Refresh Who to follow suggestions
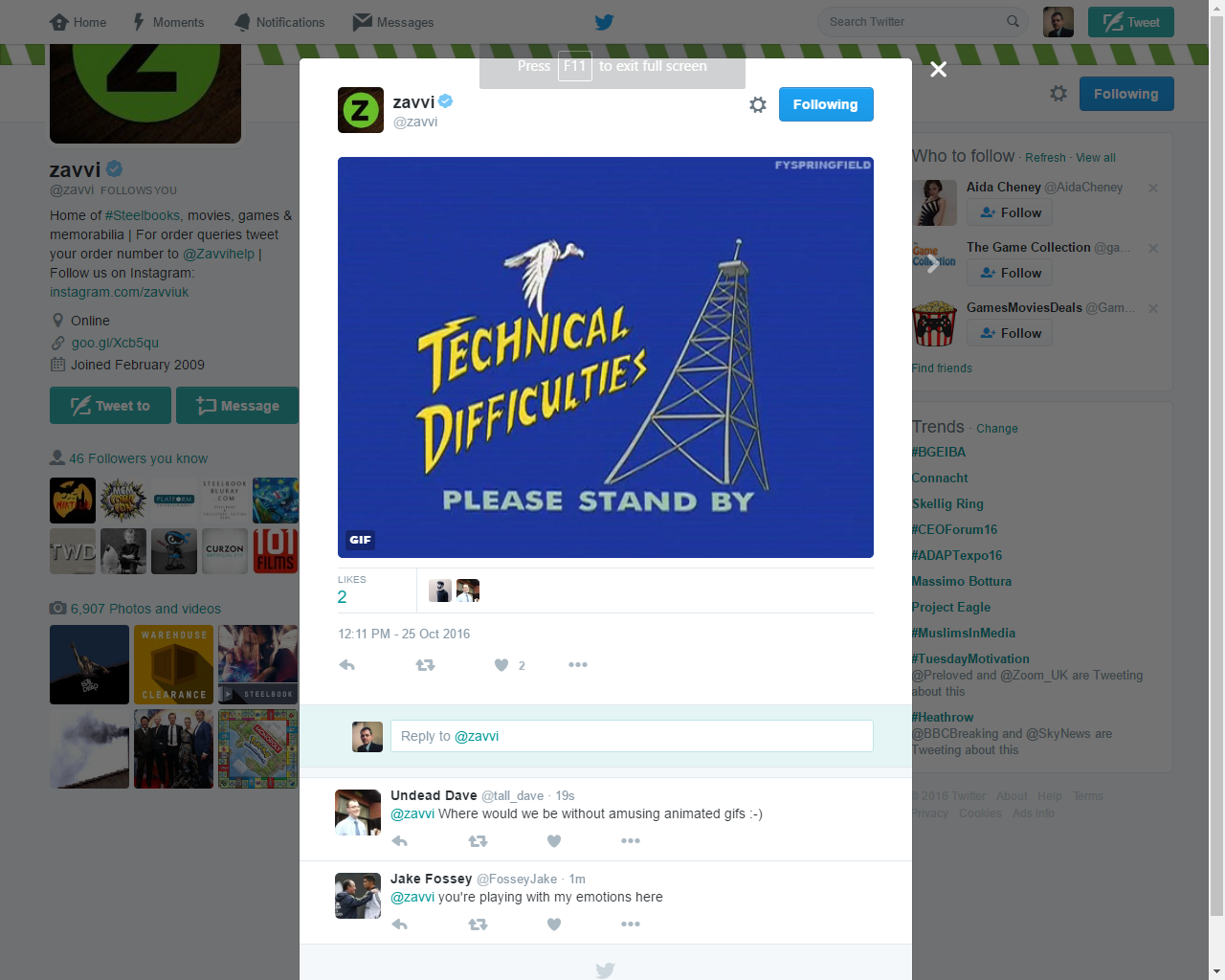Viewport: 1225px width, 980px height. (x=1045, y=158)
